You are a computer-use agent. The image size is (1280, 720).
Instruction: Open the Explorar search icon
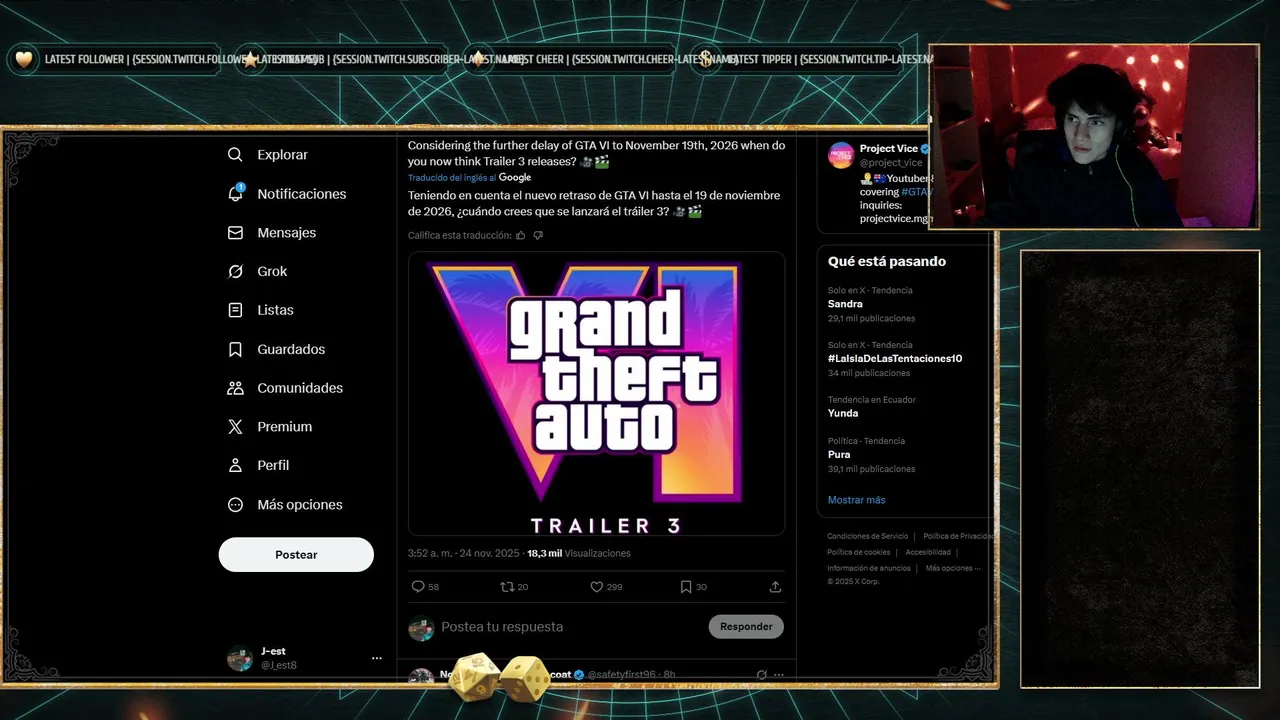pyautogui.click(x=235, y=155)
